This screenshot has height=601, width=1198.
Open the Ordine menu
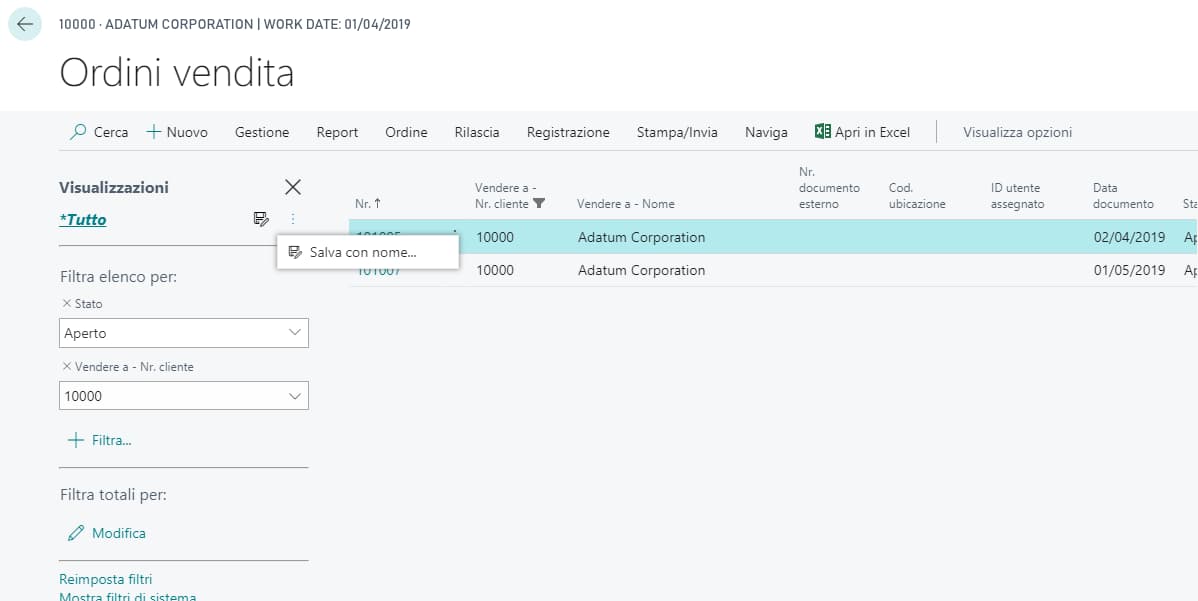pyautogui.click(x=406, y=132)
